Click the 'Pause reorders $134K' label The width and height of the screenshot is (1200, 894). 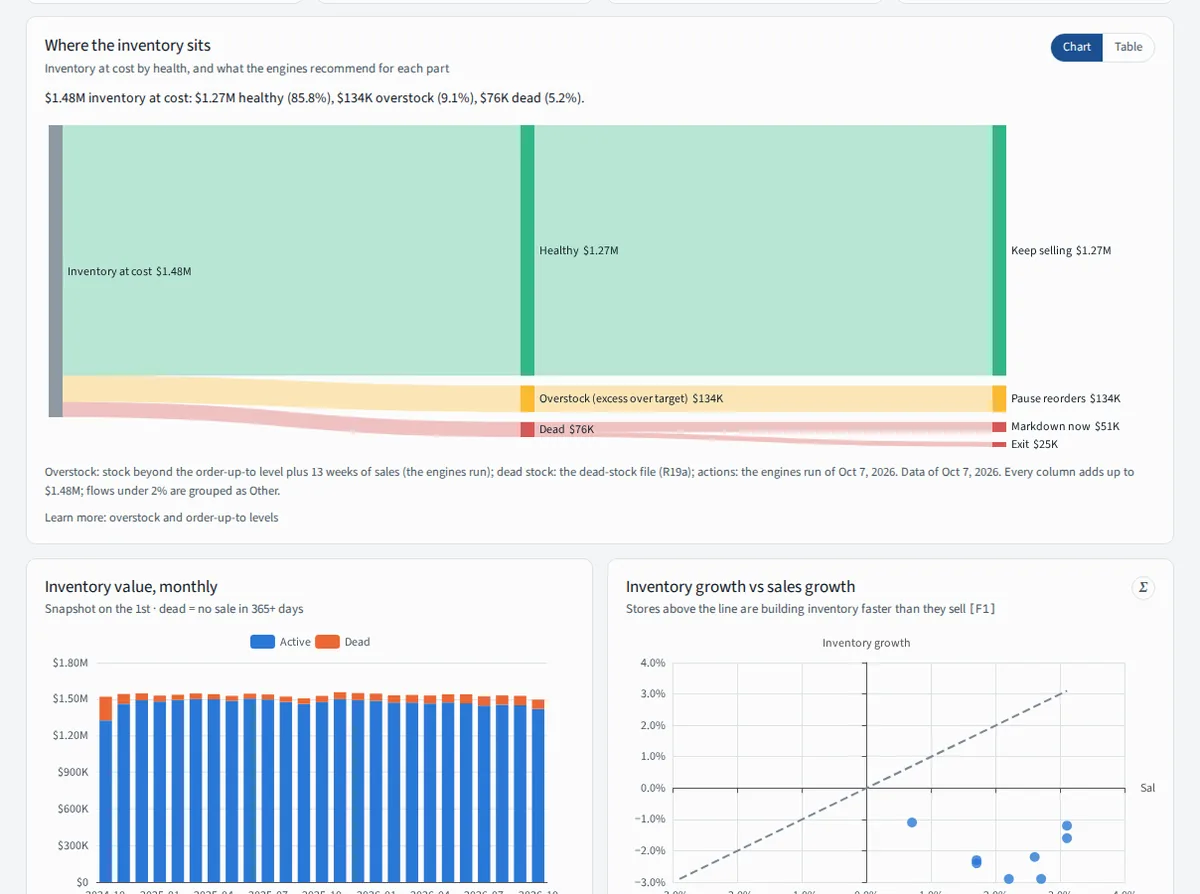(x=1066, y=399)
